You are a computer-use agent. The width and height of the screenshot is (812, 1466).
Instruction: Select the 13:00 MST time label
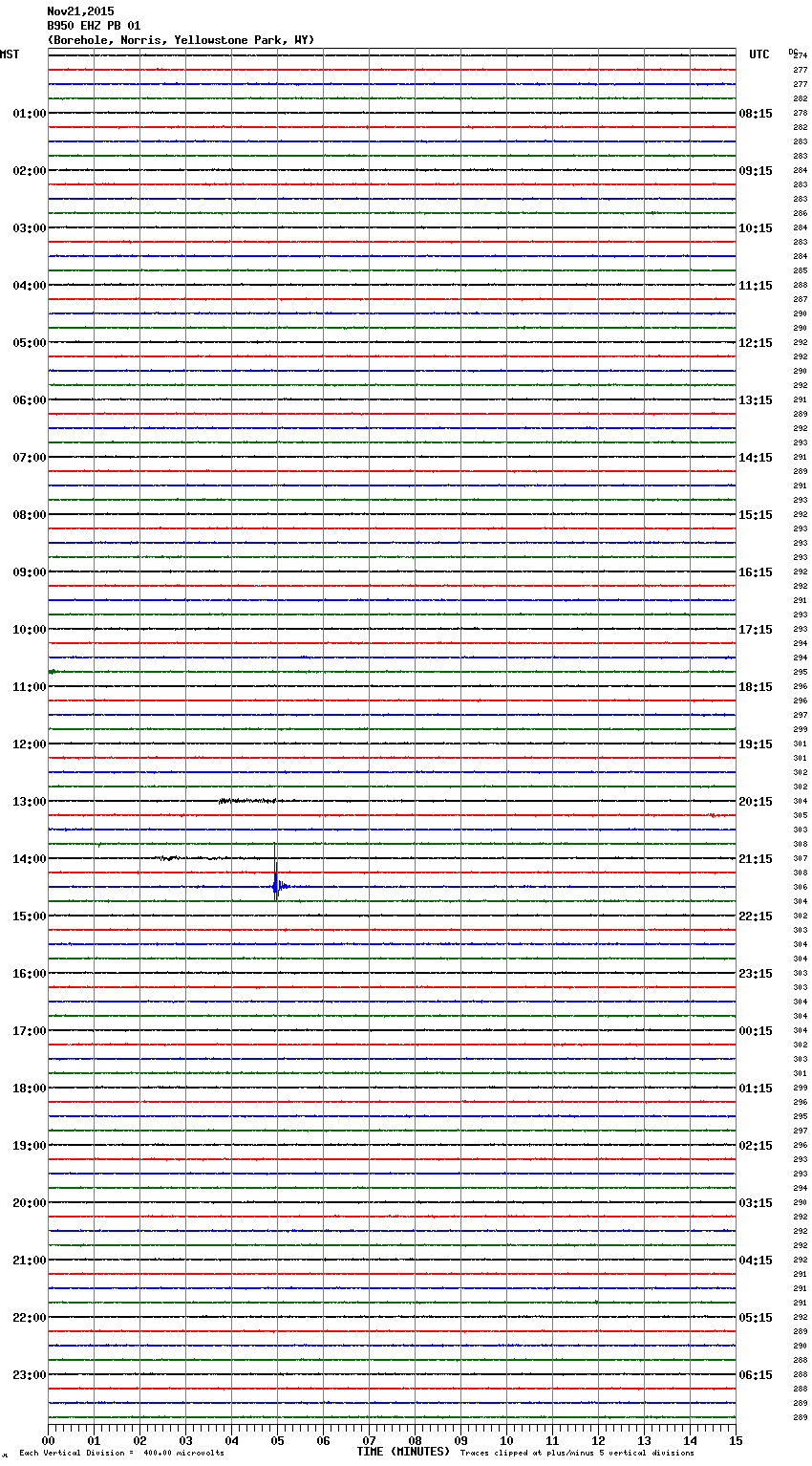[30, 802]
